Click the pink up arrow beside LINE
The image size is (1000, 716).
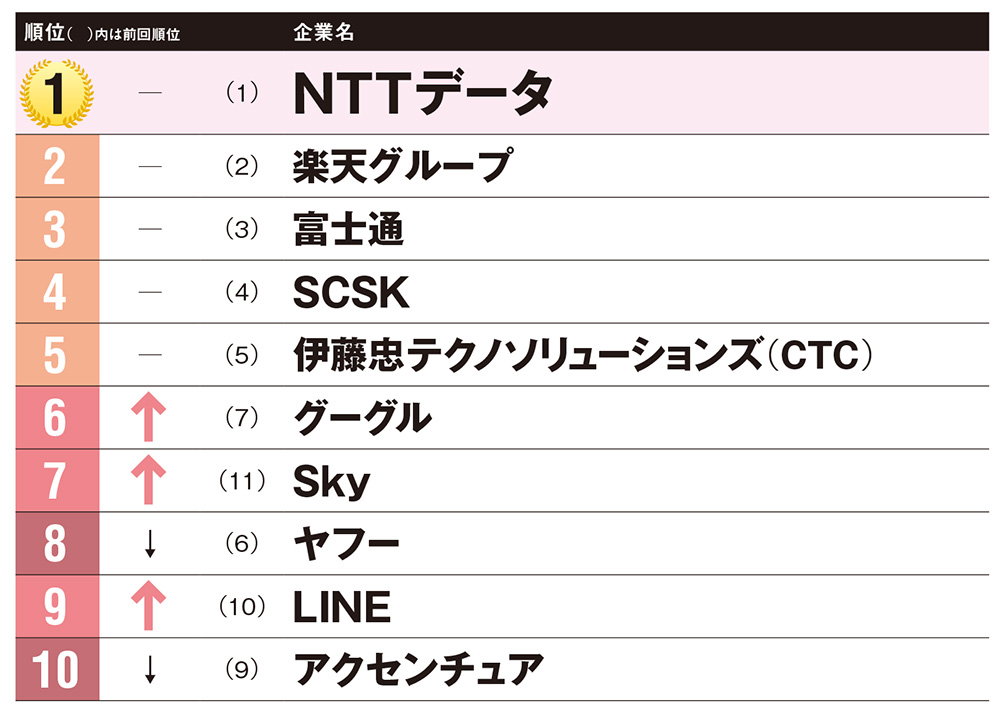pos(149,605)
